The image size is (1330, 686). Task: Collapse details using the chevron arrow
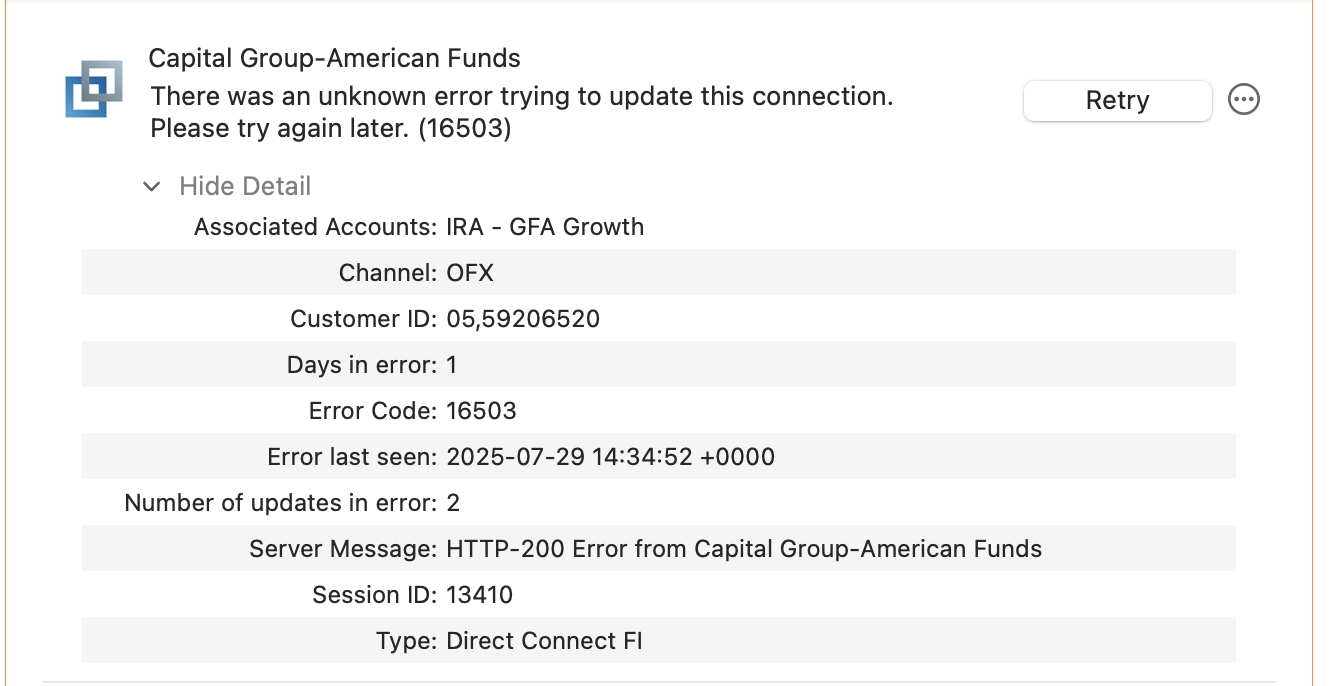(152, 187)
